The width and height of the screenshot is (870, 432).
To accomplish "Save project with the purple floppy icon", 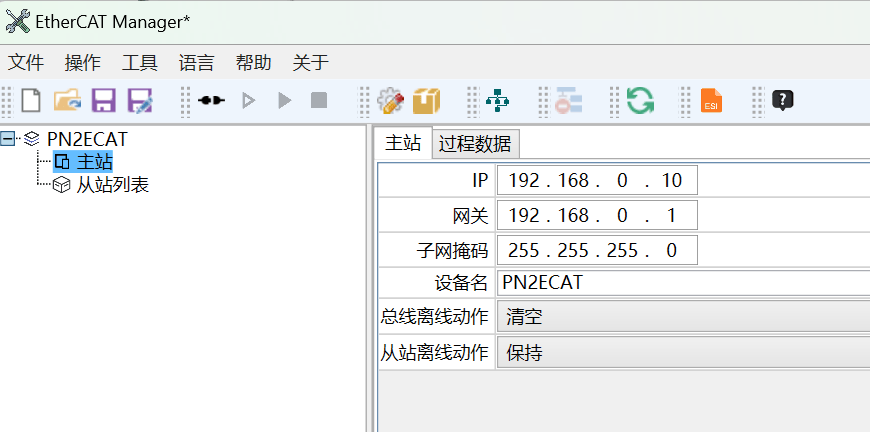I will point(104,101).
